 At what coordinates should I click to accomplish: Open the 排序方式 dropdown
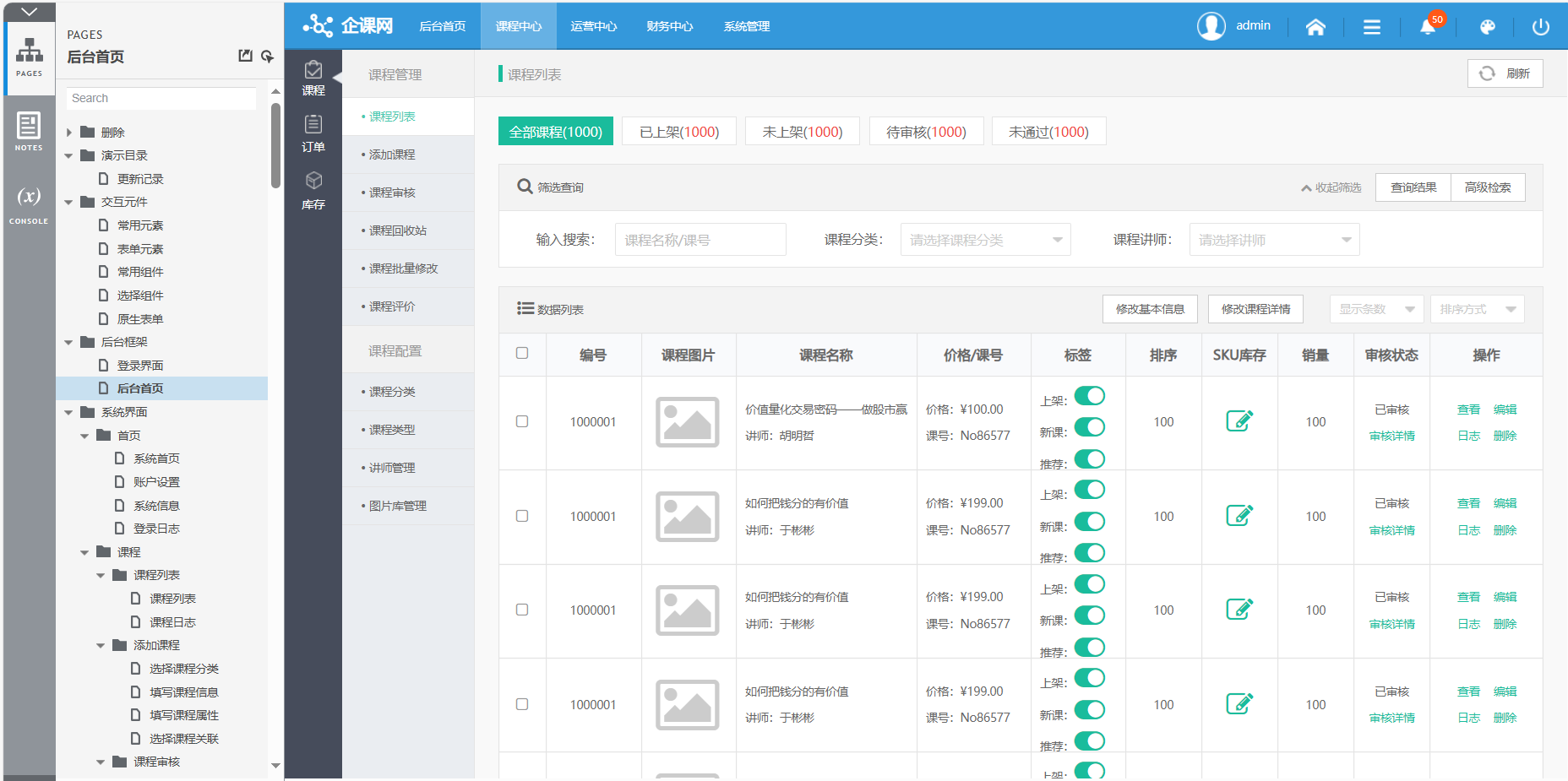[1477, 309]
